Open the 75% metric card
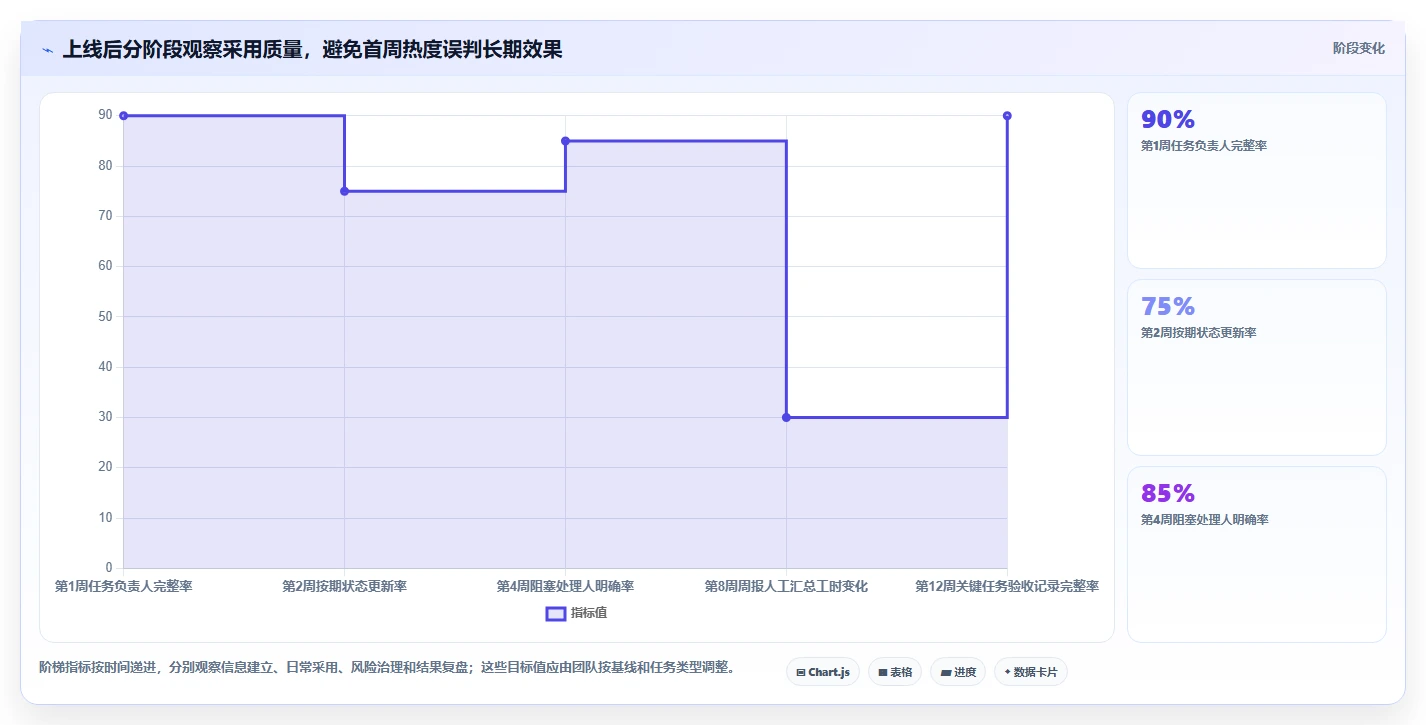Screen dimensions: 1426x725 click(1257, 367)
